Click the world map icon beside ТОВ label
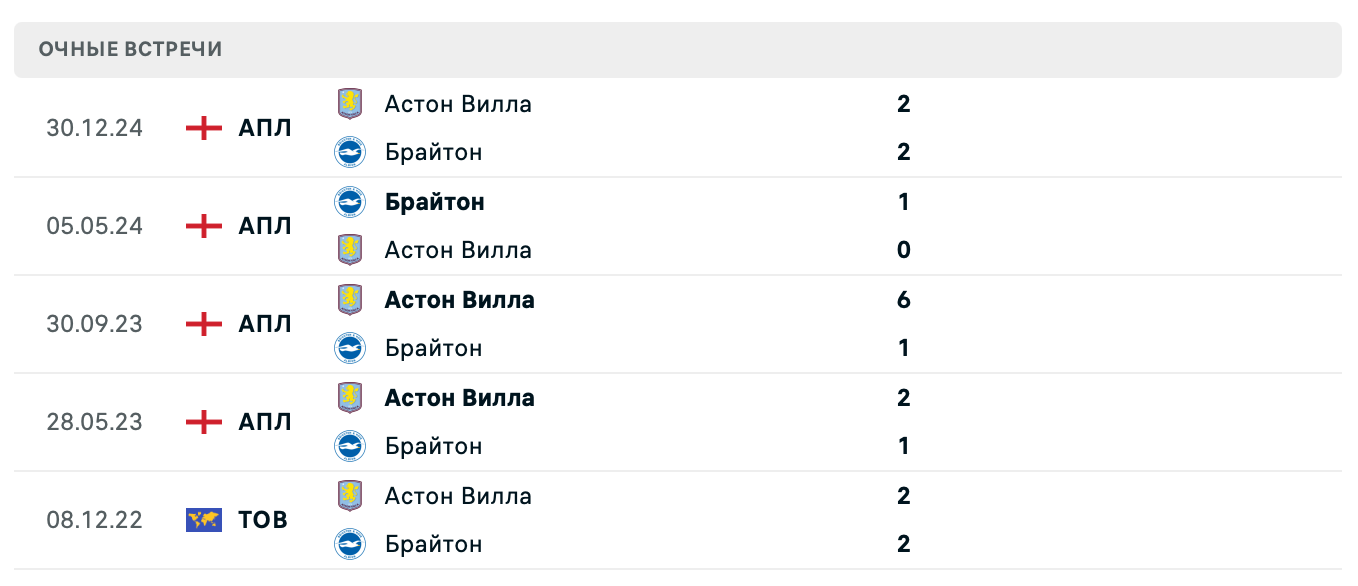Screen dimensions: 1358x586 (203, 520)
